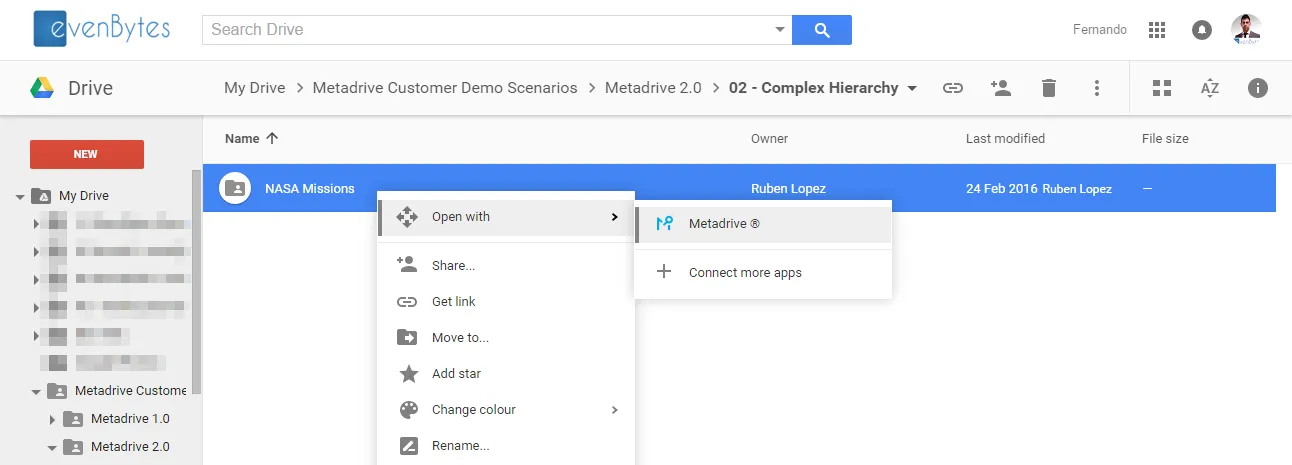The width and height of the screenshot is (1292, 465).
Task: Click the blue search magnifier button
Action: pos(822,30)
